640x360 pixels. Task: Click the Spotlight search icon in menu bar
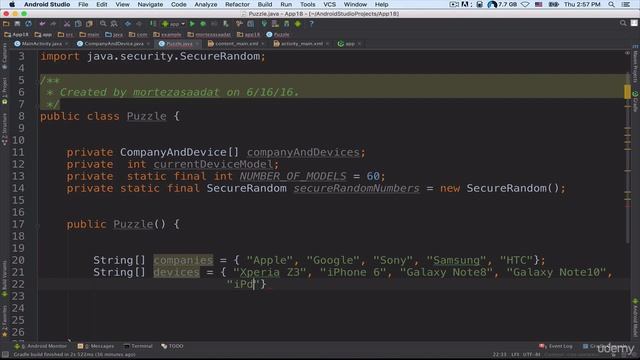pyautogui.click(x=611, y=4)
